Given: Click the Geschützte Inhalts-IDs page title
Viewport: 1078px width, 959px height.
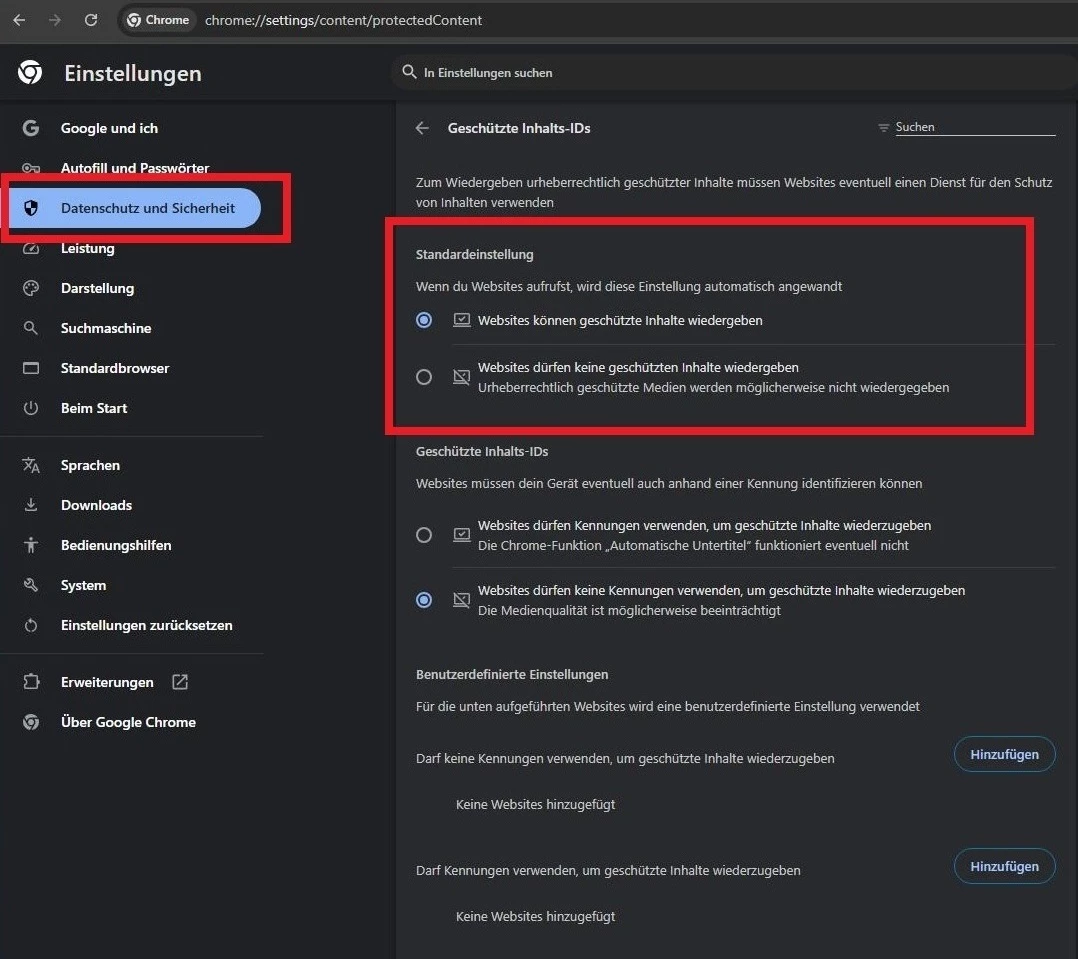Looking at the screenshot, I should 519,128.
